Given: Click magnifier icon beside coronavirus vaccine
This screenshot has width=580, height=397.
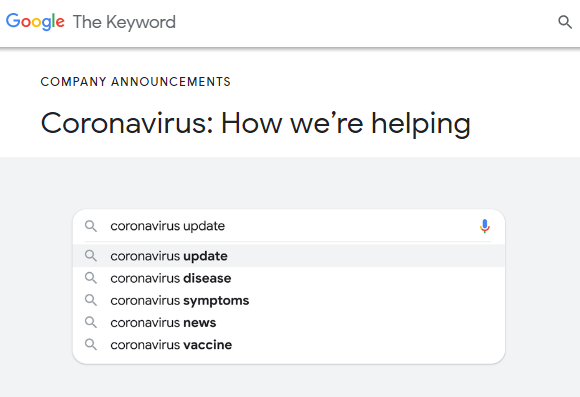Looking at the screenshot, I should pyautogui.click(x=91, y=344).
